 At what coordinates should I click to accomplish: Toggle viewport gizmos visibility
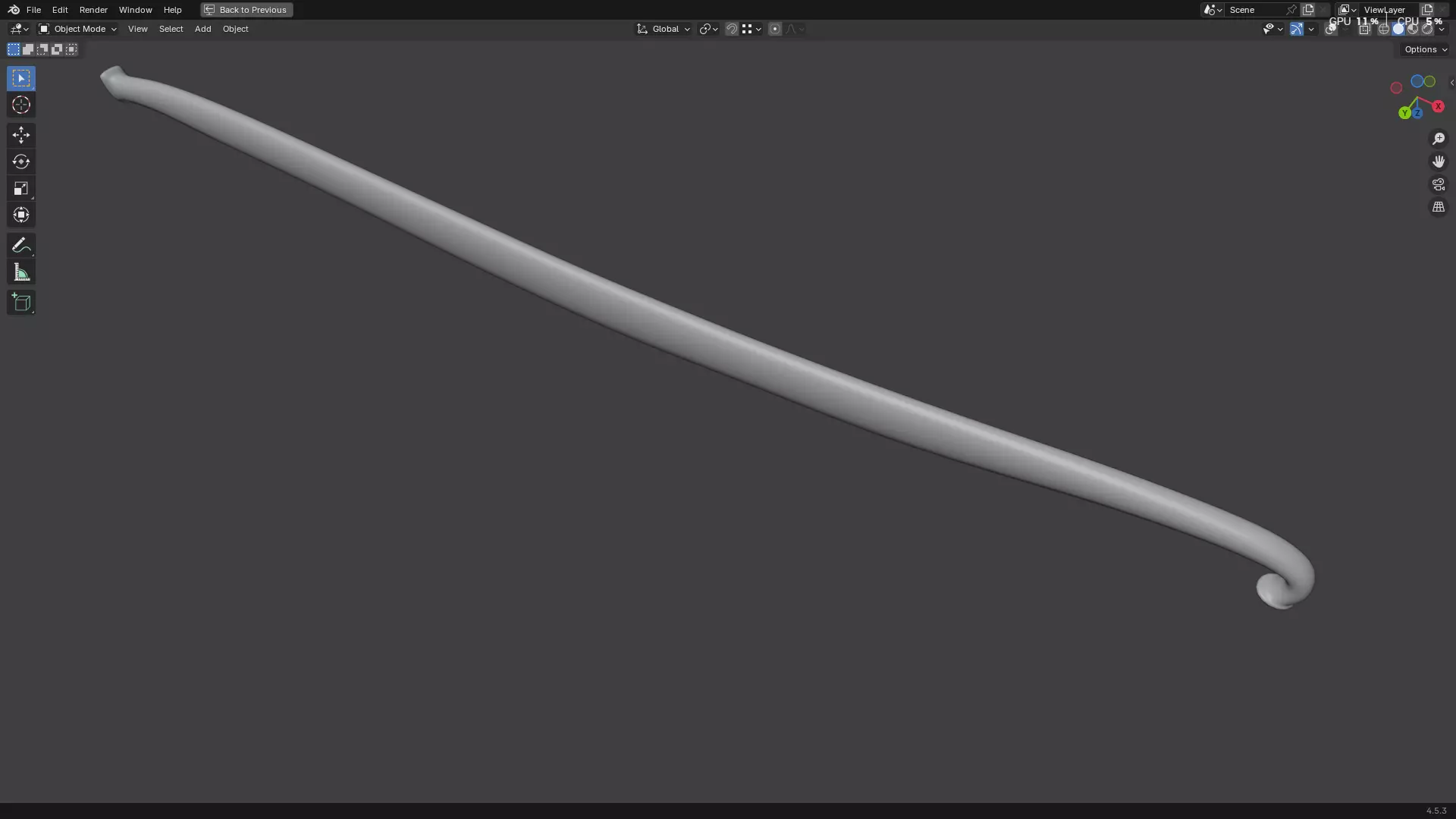1297,29
